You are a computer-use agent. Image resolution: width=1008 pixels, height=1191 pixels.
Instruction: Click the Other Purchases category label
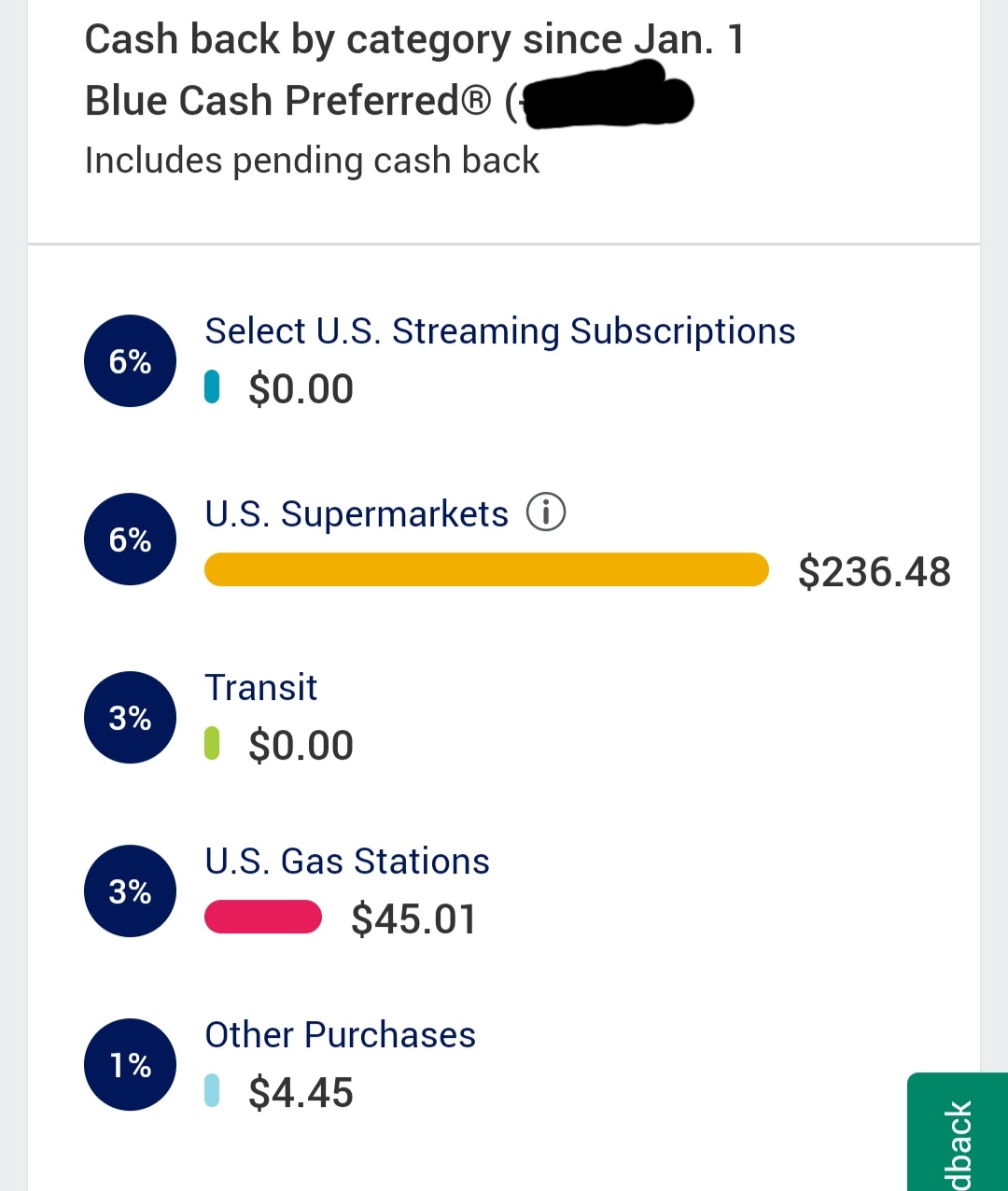coord(340,1035)
